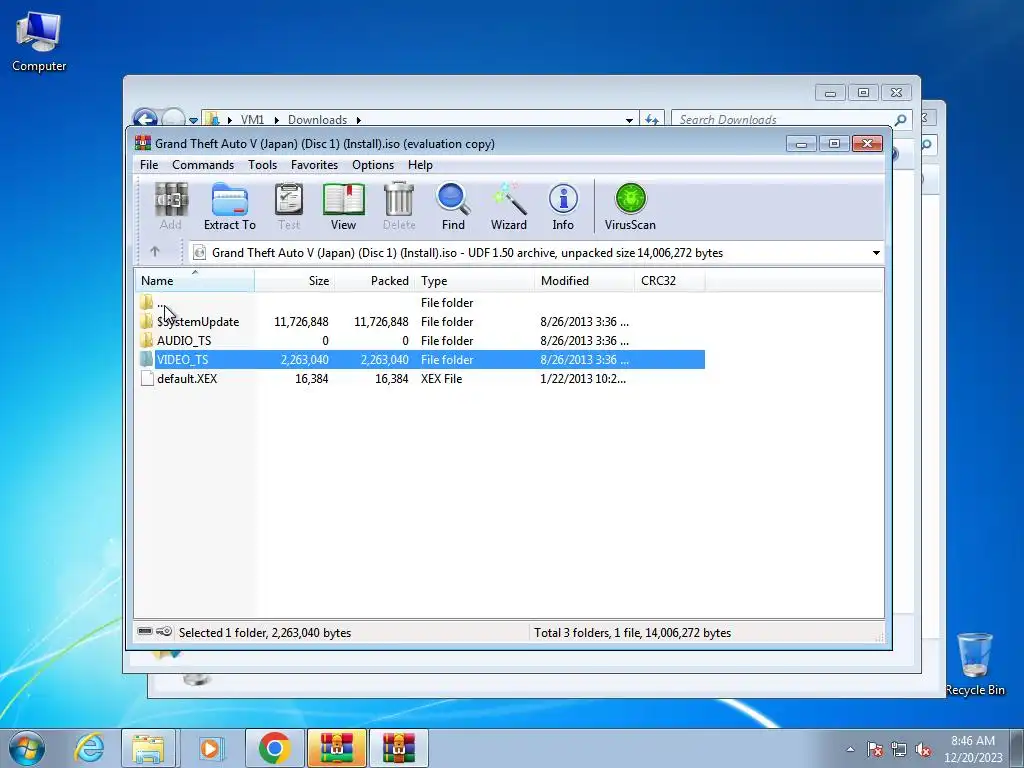Sort by the Type column header
Viewport: 1024px width, 768px height.
click(475, 281)
